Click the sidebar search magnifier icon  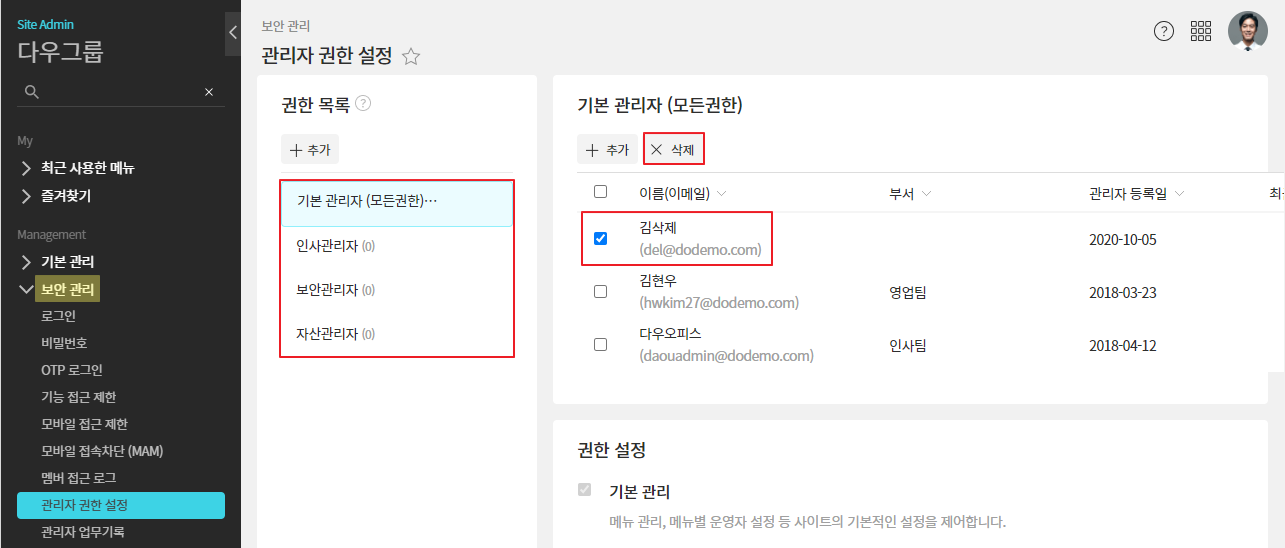click(x=32, y=92)
